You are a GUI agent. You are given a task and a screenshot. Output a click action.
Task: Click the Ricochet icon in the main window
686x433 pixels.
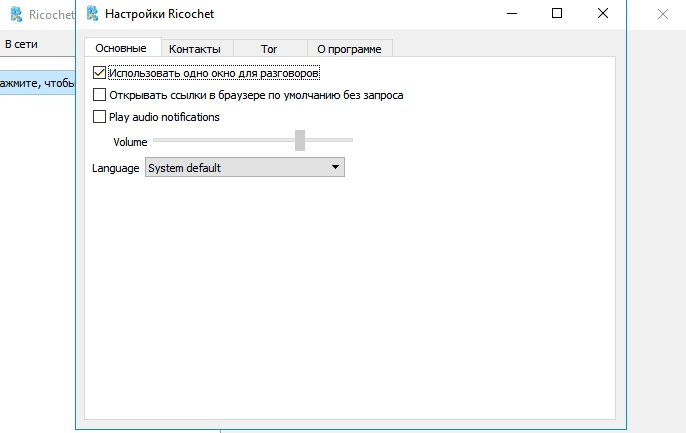coord(16,14)
